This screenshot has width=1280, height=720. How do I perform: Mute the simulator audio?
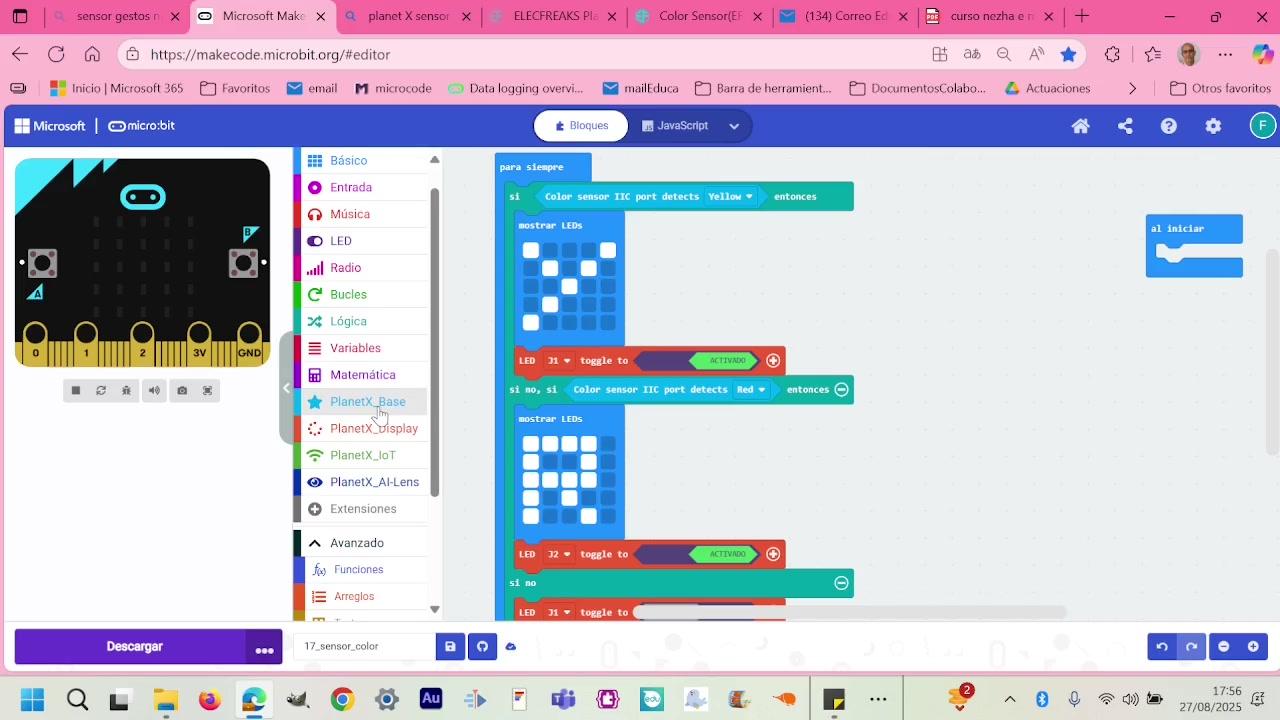click(154, 390)
